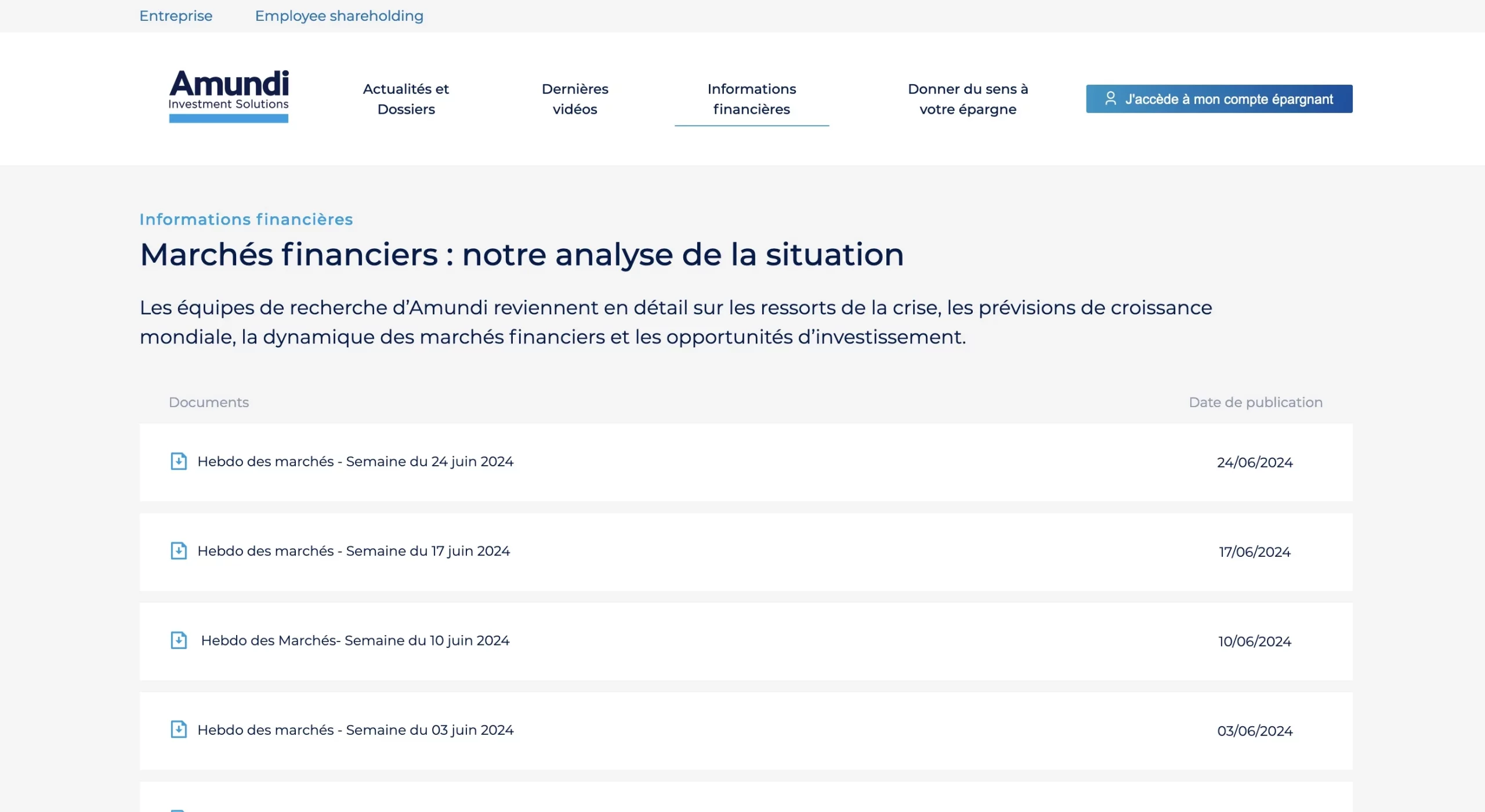Click download icon for 17 juin 2024 report
This screenshot has width=1485, height=812.
(x=179, y=550)
